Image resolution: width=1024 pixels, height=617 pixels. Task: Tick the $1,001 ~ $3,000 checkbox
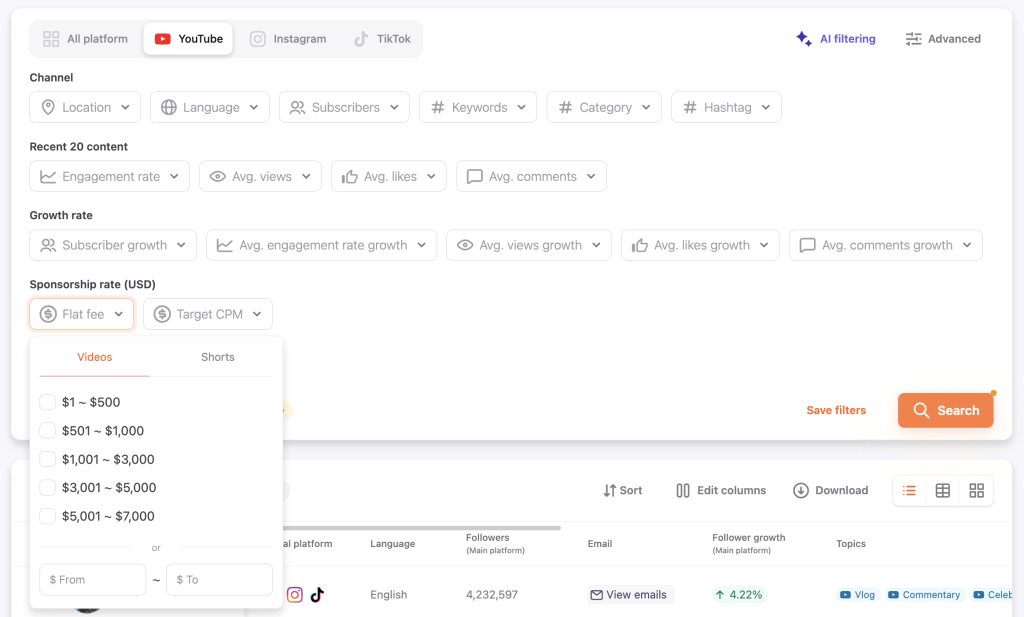tap(47, 459)
